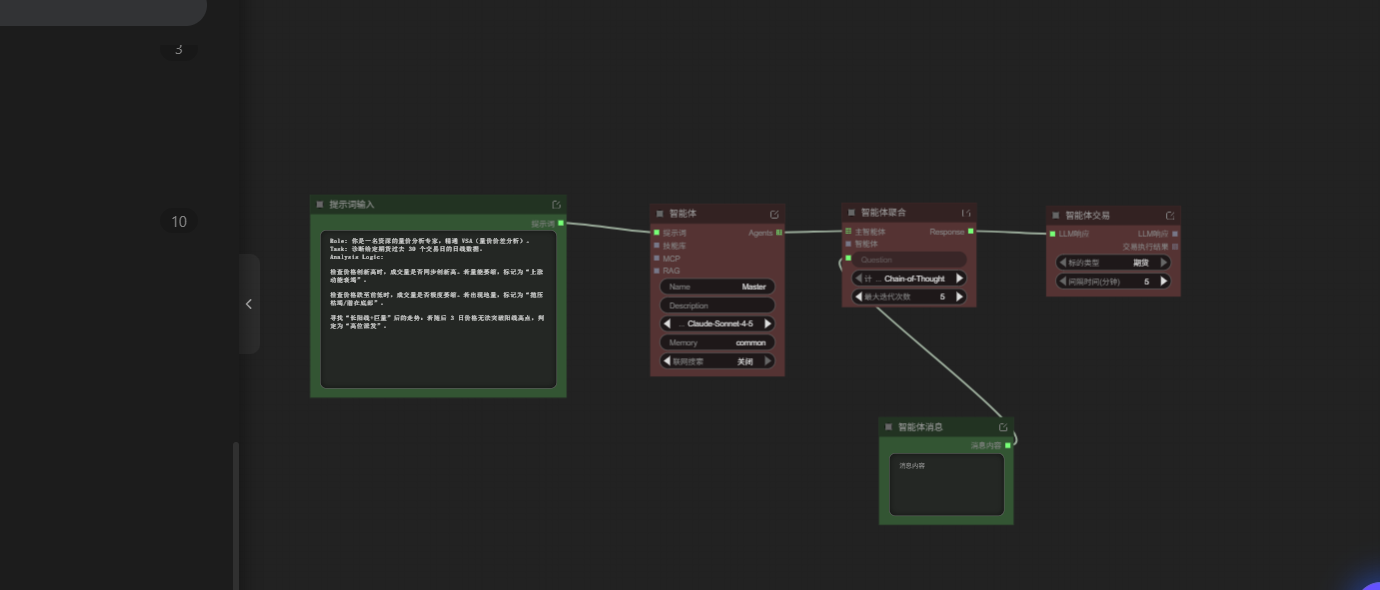
Task: Increase 最大迭代次数 value with right arrow
Action: pyautogui.click(x=959, y=297)
